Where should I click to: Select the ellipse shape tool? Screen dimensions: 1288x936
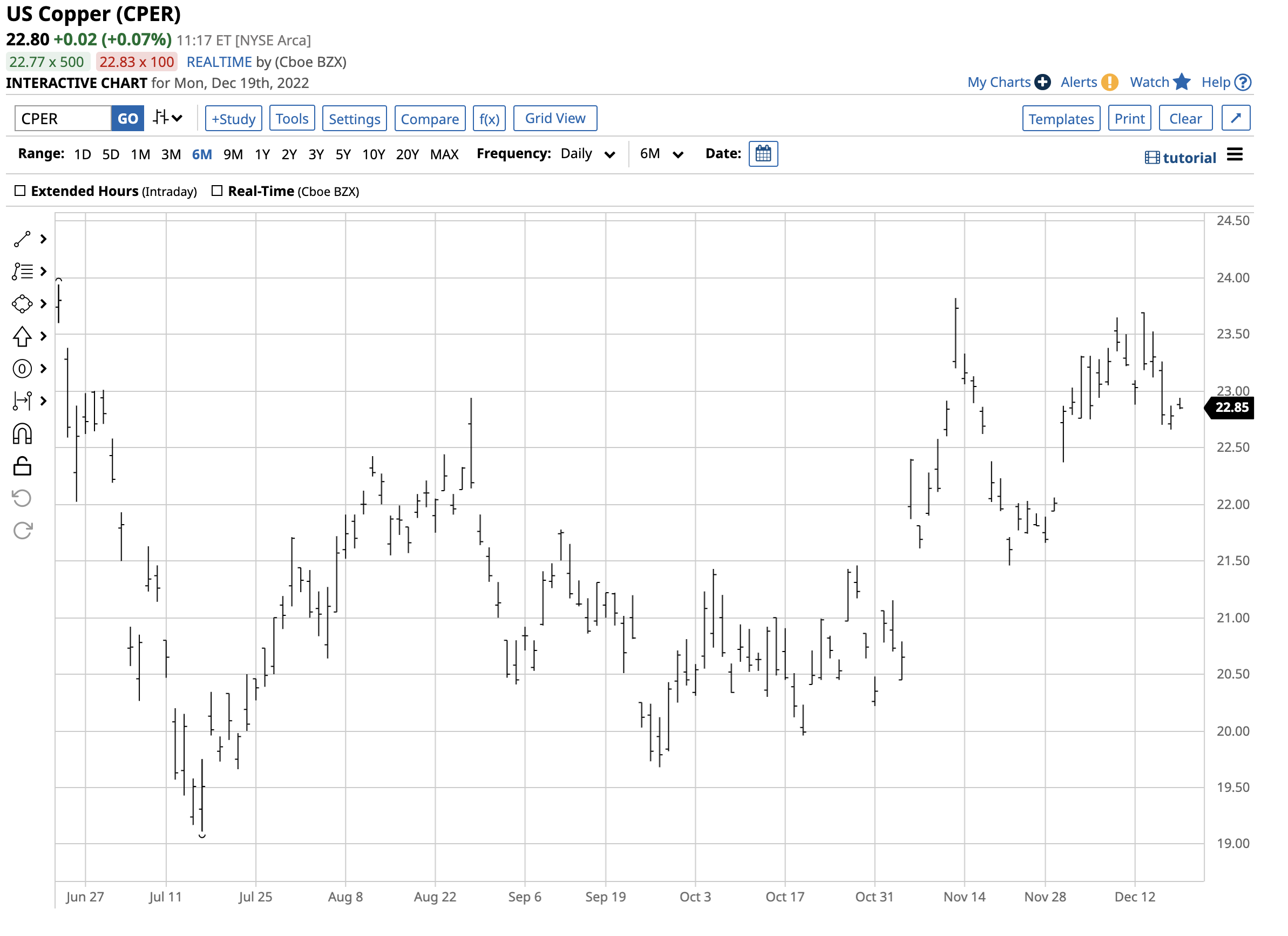tap(22, 304)
